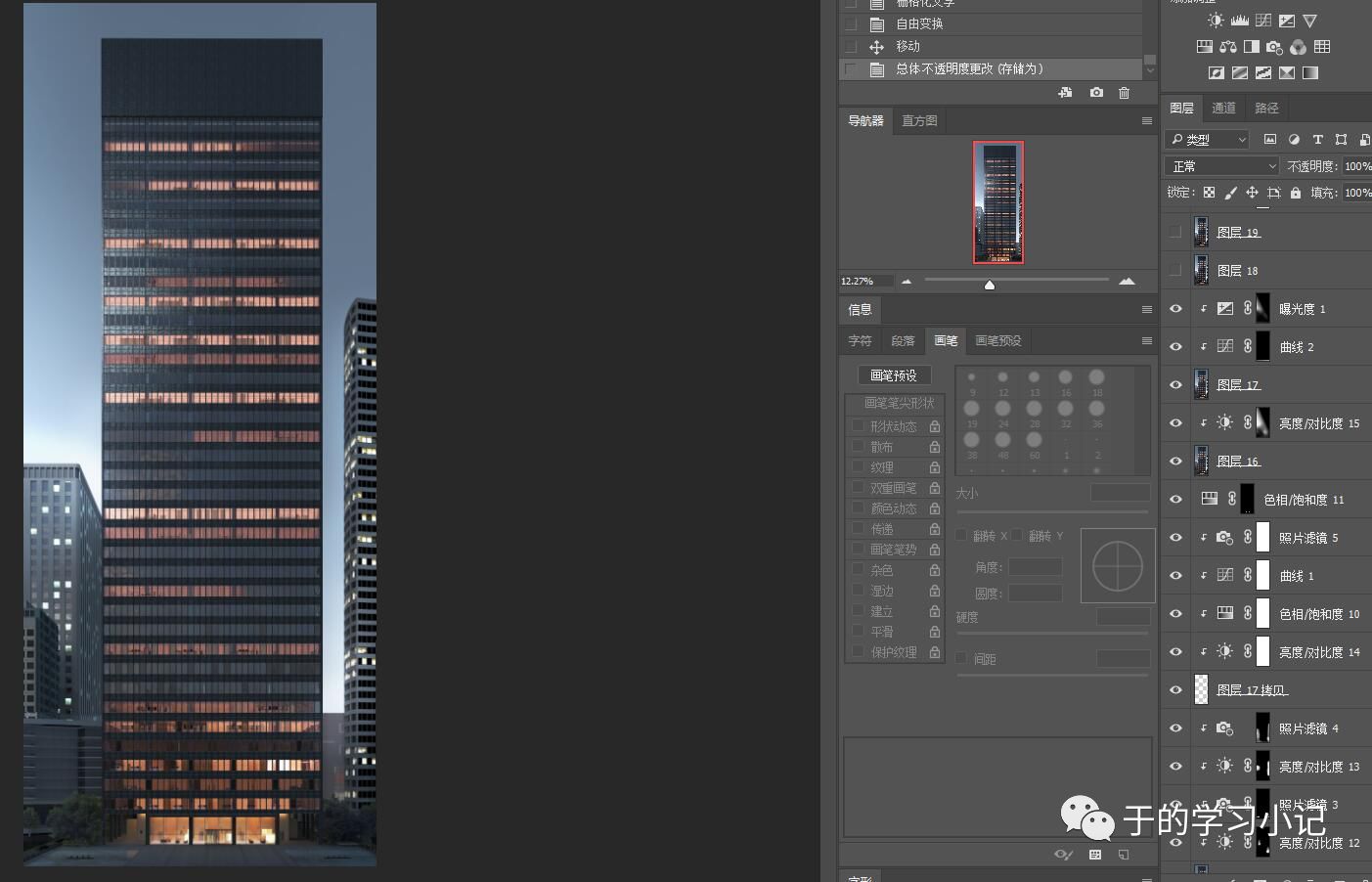This screenshot has width=1372, height=882.
Task: Click the Navigator preview thumbnail
Action: [998, 202]
